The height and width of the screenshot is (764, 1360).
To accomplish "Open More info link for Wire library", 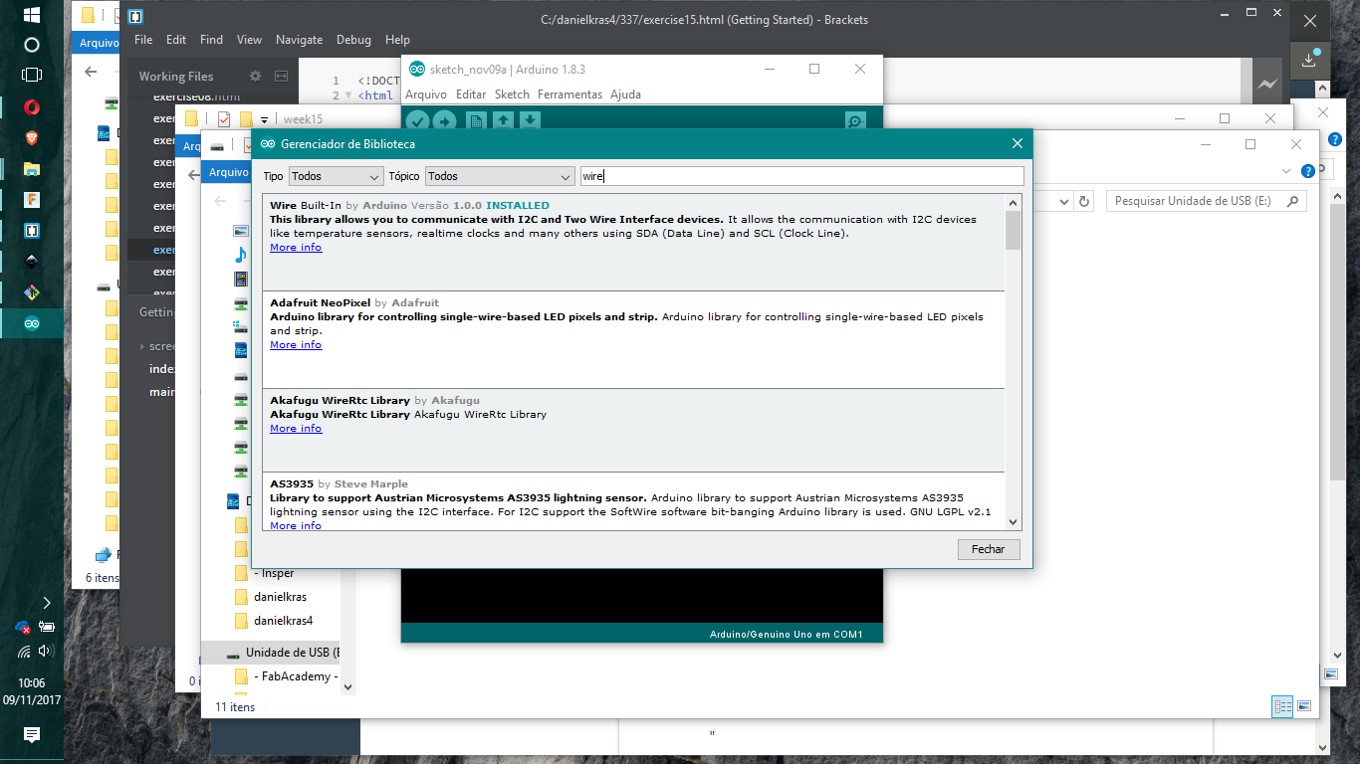I will coord(296,247).
